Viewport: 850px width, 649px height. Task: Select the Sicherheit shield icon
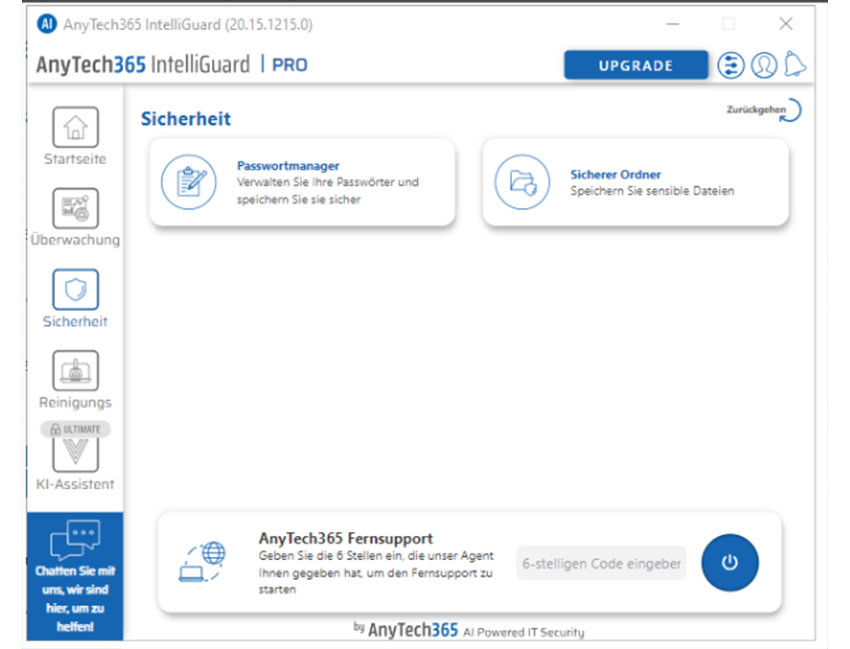(75, 291)
